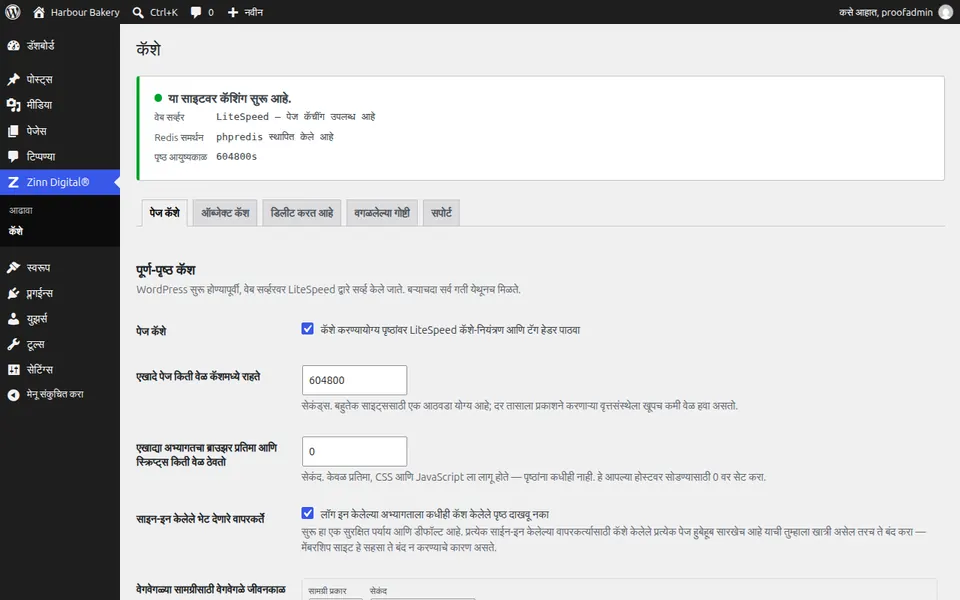Open आढावा submenu item
This screenshot has height=600, width=960.
click(21, 211)
